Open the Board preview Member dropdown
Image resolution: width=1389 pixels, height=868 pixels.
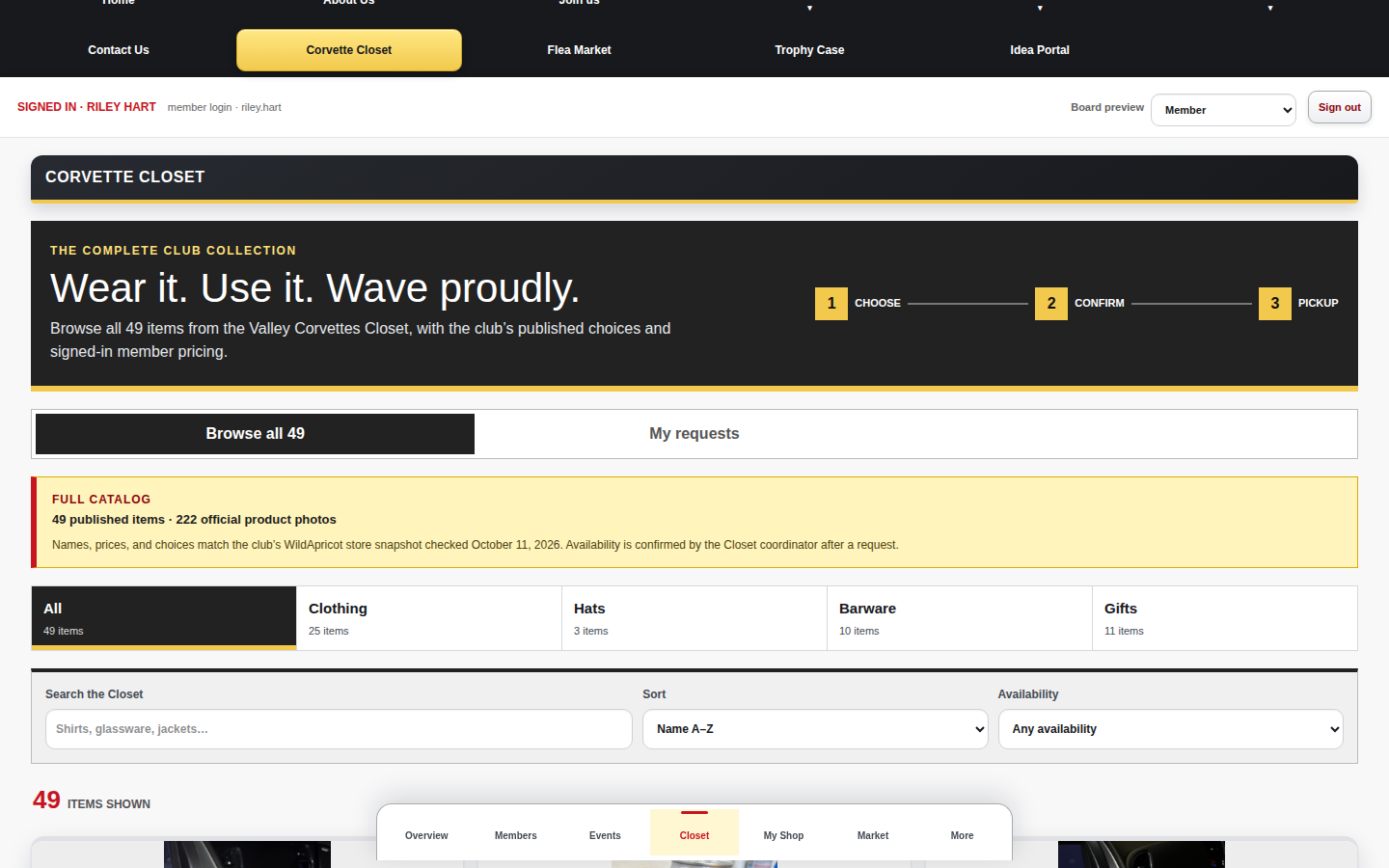[x=1223, y=110]
